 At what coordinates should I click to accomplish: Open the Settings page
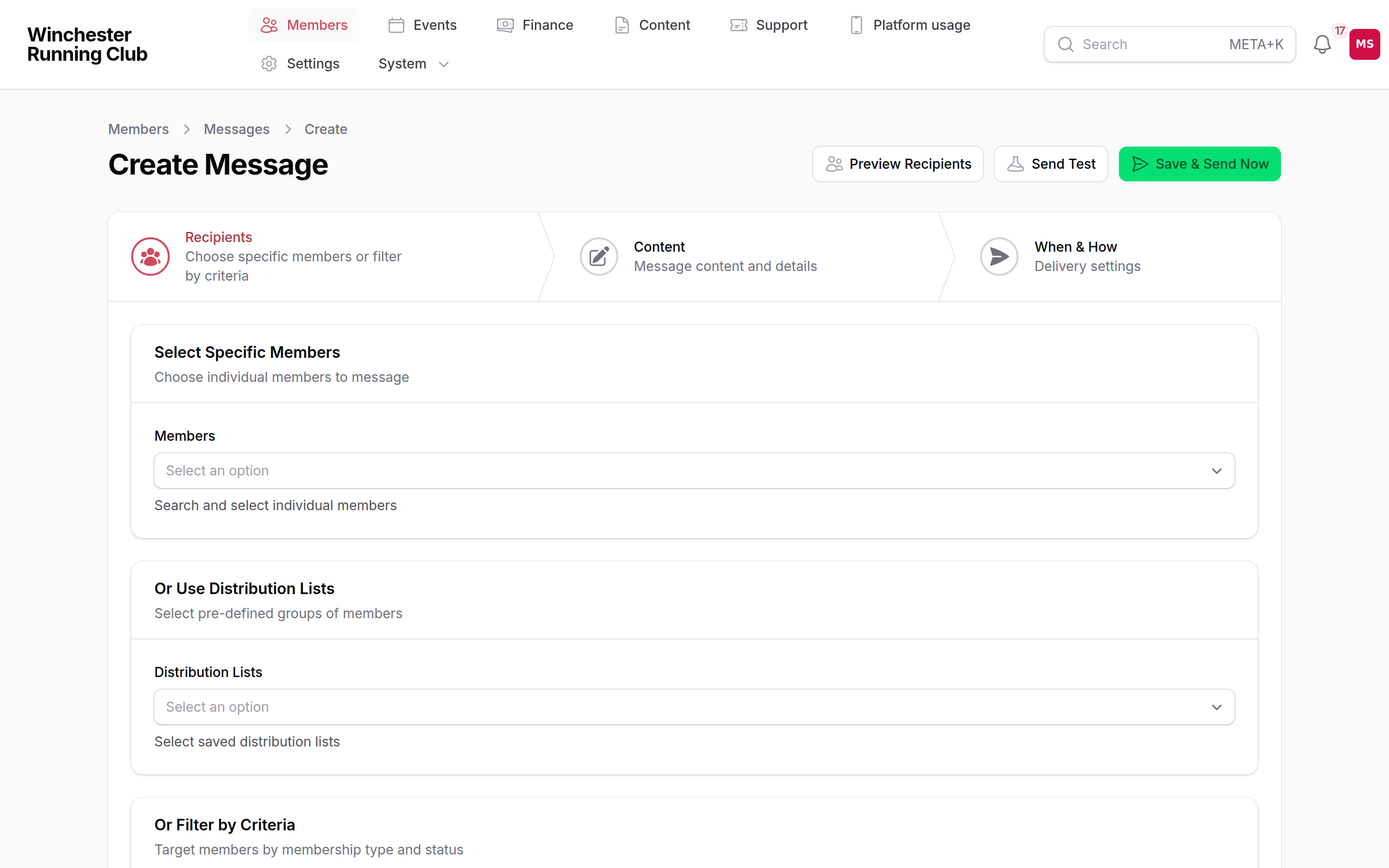pos(300,64)
